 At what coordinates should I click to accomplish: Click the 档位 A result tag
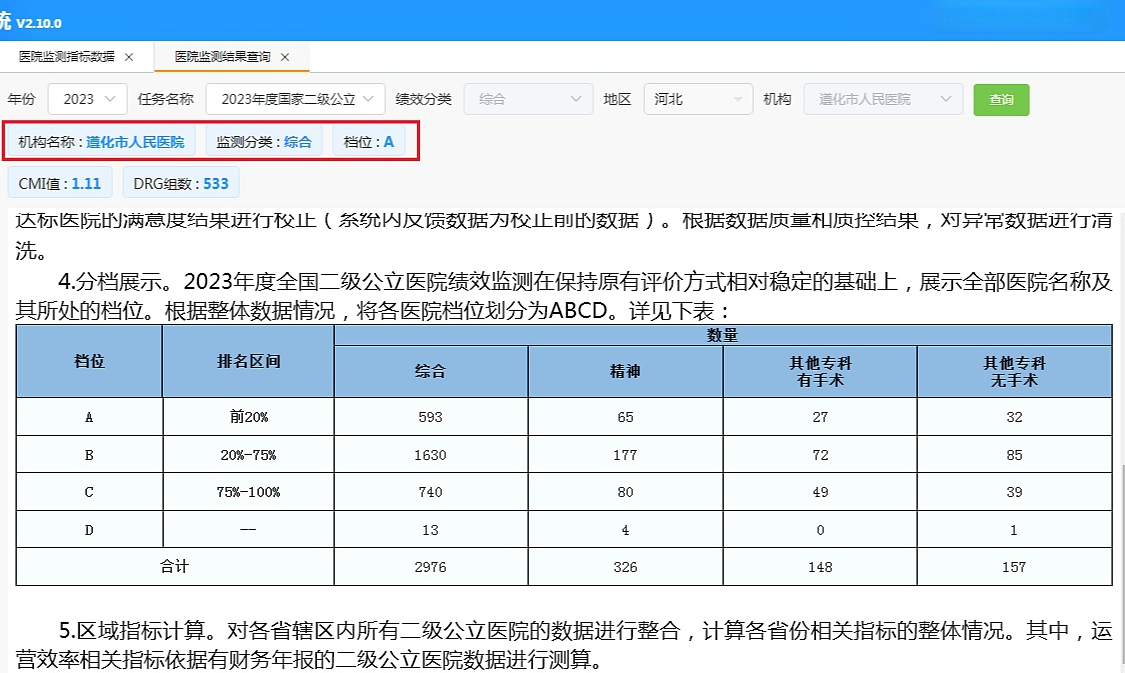pos(369,142)
